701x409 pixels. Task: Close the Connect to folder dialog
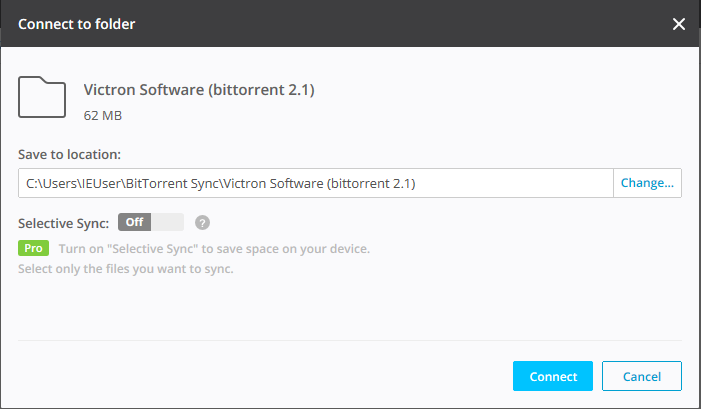pos(679,24)
